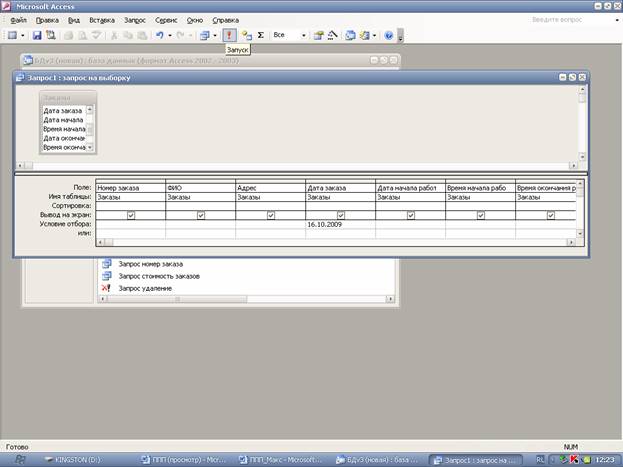Click the horizontal scrollbar of the query grid

click(x=300, y=243)
